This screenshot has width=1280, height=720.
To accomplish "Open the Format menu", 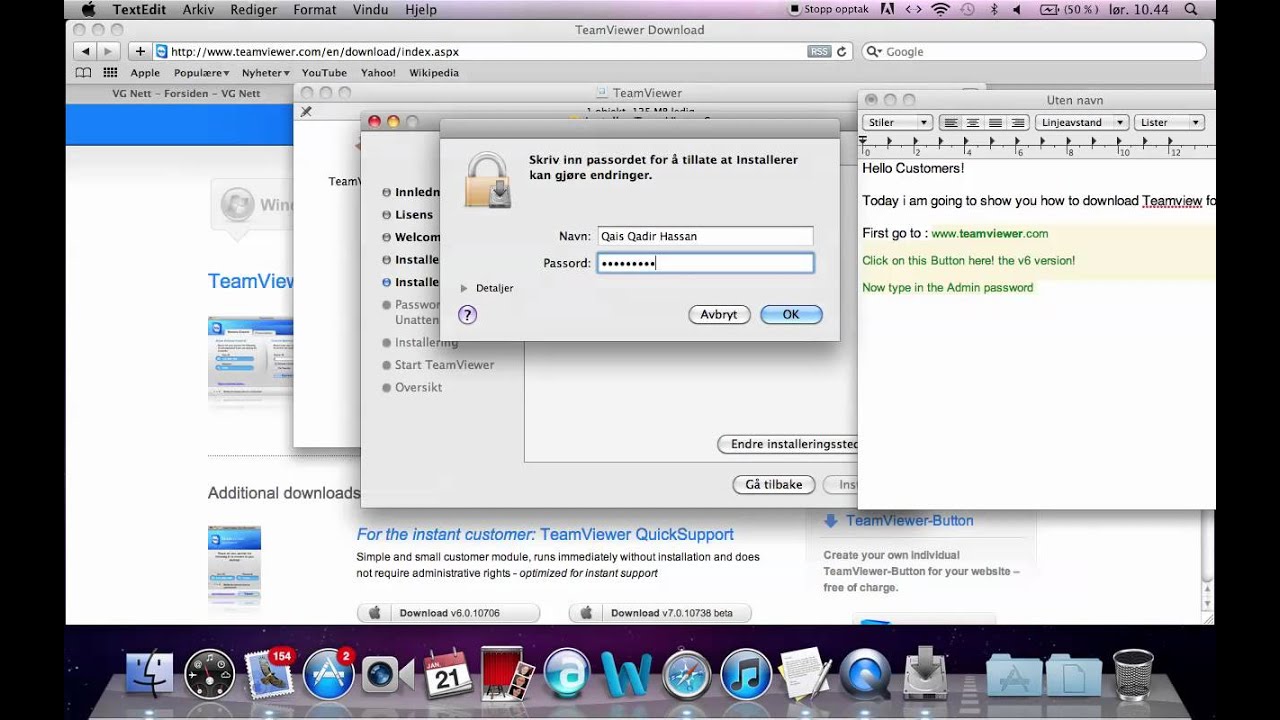I will (315, 9).
